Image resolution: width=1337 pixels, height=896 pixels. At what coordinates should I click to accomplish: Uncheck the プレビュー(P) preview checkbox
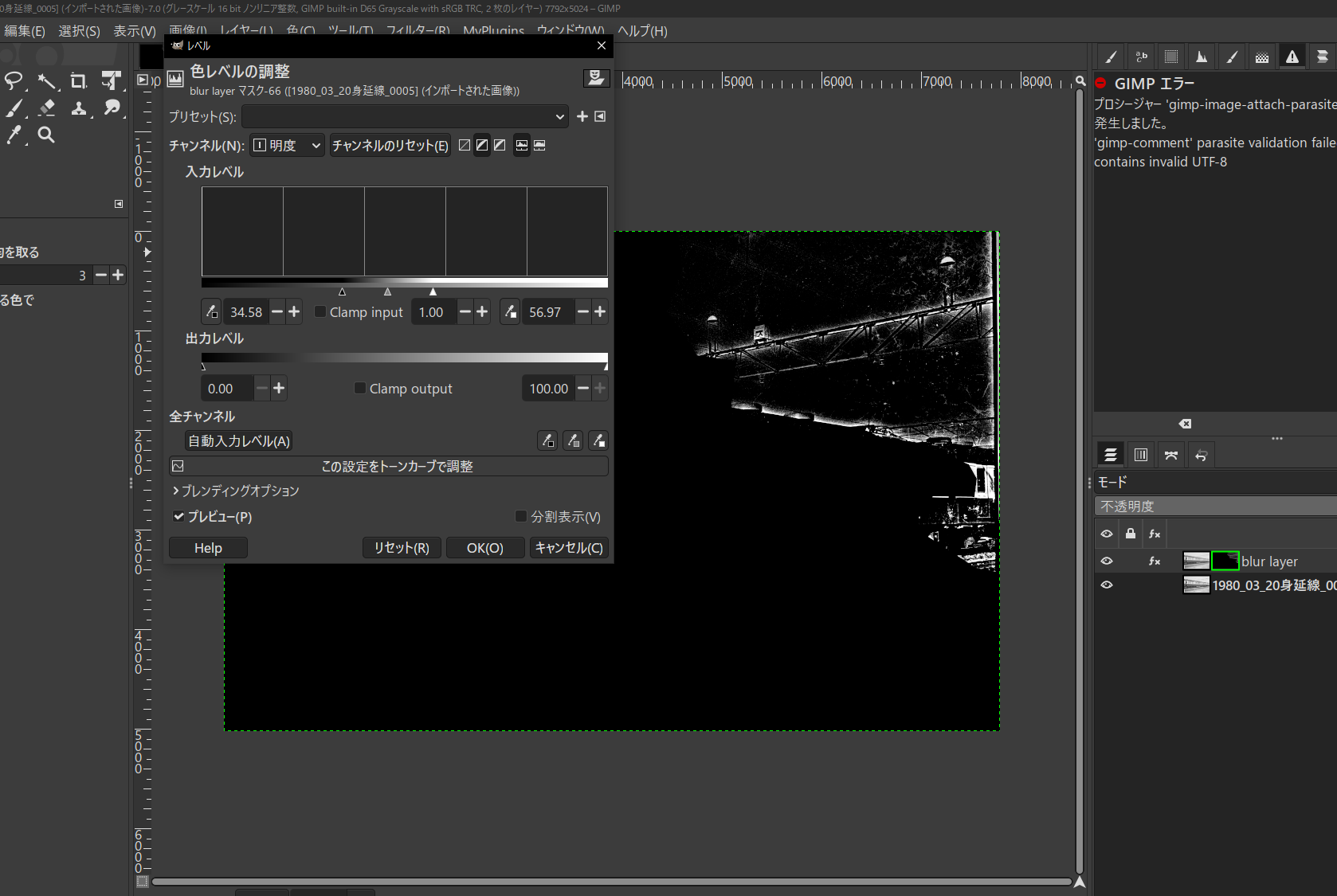coord(179,516)
